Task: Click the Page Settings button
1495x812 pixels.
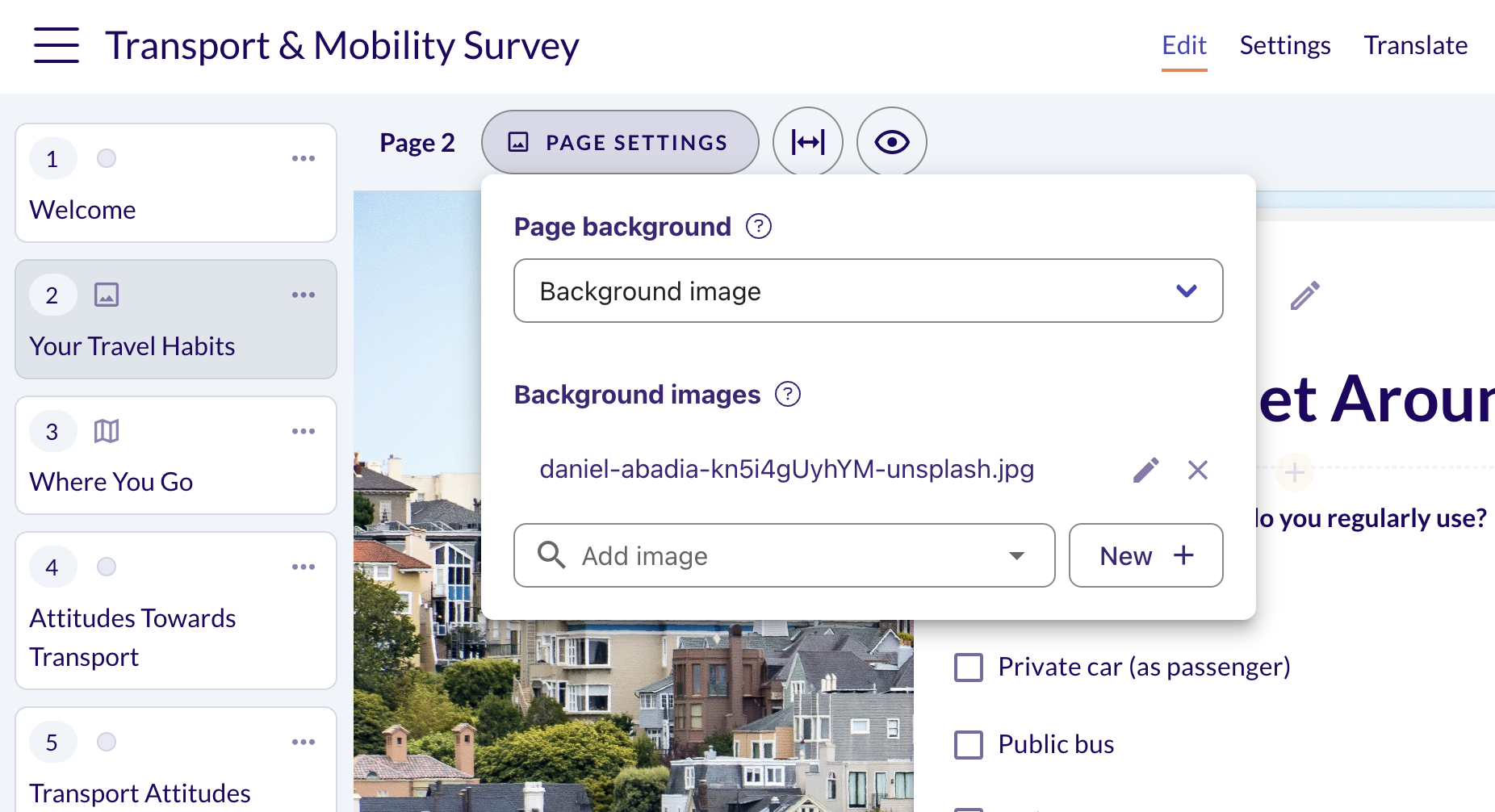Action: pos(620,142)
